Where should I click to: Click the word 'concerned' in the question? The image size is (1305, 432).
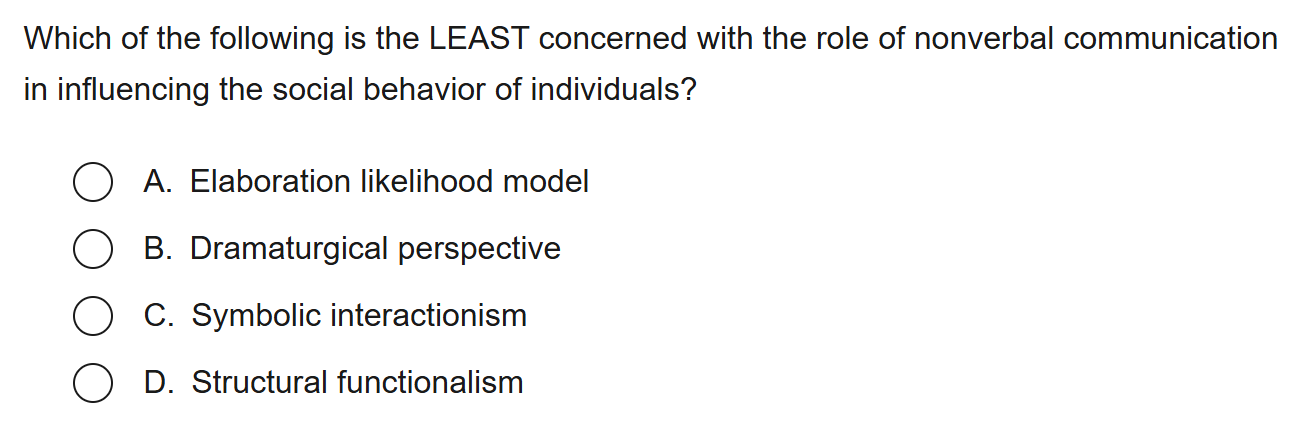coord(614,40)
